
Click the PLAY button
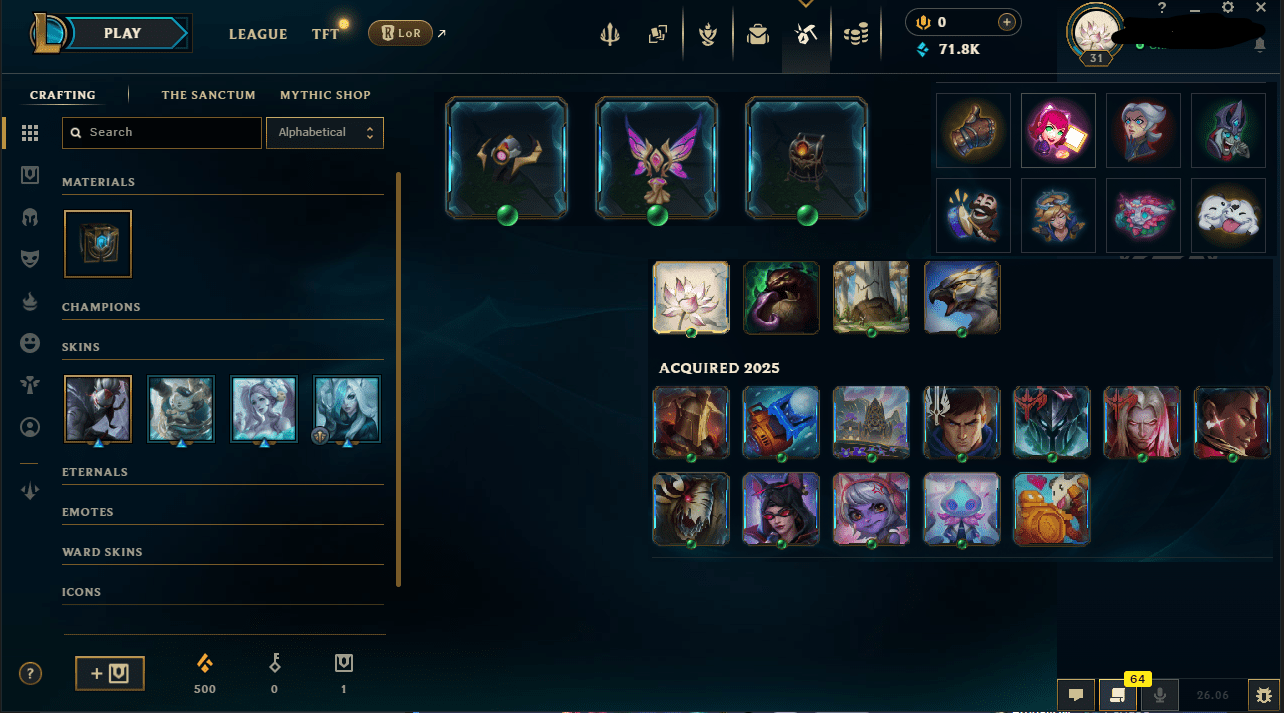click(x=122, y=33)
